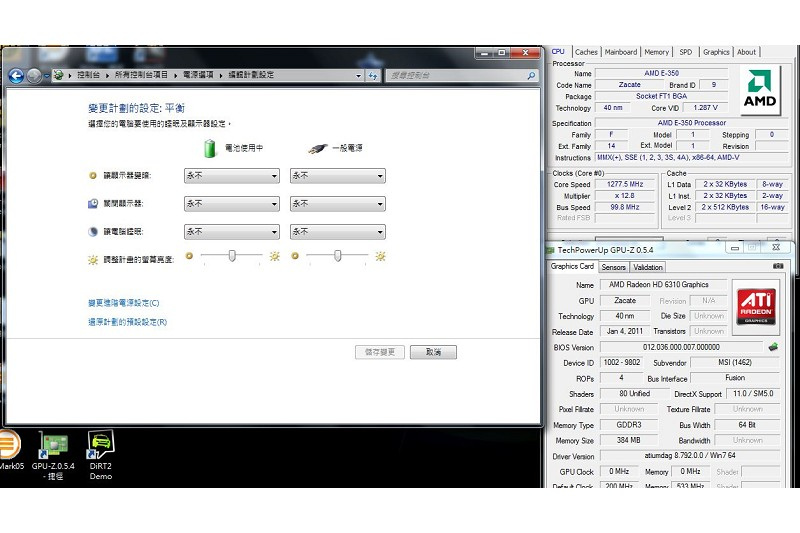Click the Driver Version atiumdag 8.792.0.0 value
This screenshot has width=800, height=533.
pyautogui.click(x=690, y=455)
